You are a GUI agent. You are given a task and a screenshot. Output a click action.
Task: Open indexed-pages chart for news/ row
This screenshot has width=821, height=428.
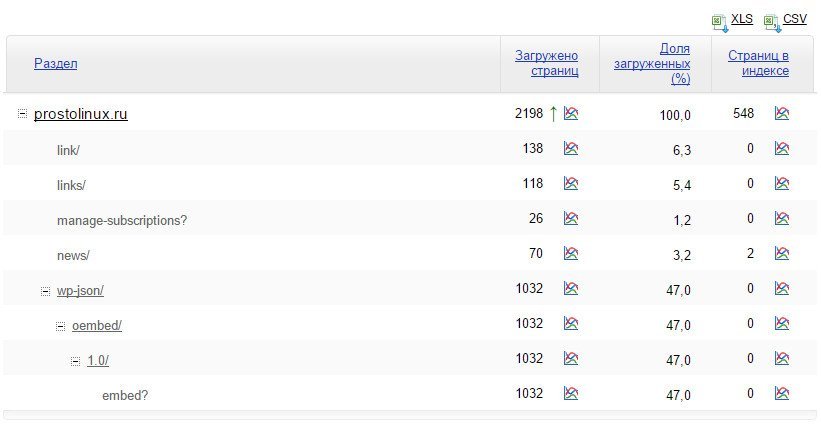coord(782,254)
